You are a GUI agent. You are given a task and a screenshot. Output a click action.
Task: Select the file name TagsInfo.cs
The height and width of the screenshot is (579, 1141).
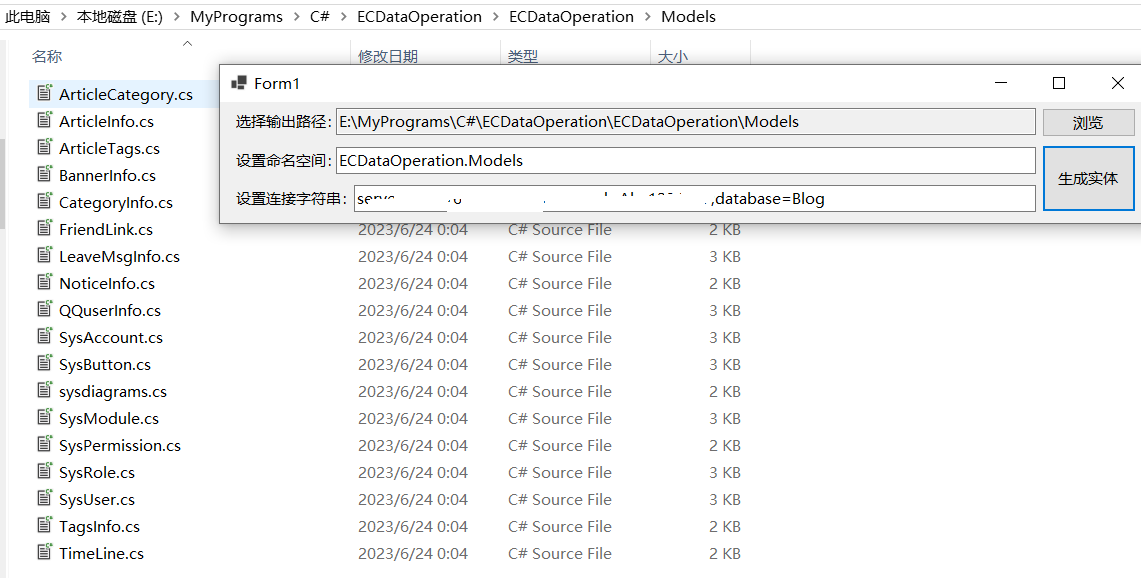coord(99,526)
